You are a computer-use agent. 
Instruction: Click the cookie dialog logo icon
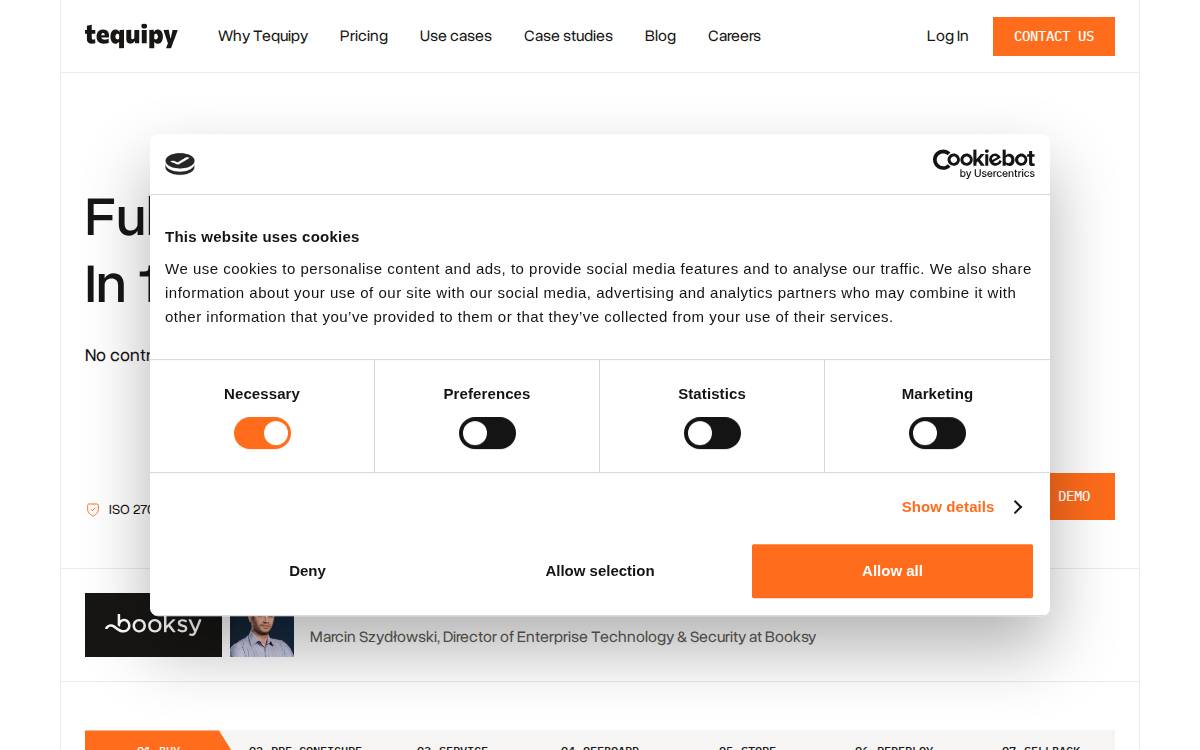180,164
